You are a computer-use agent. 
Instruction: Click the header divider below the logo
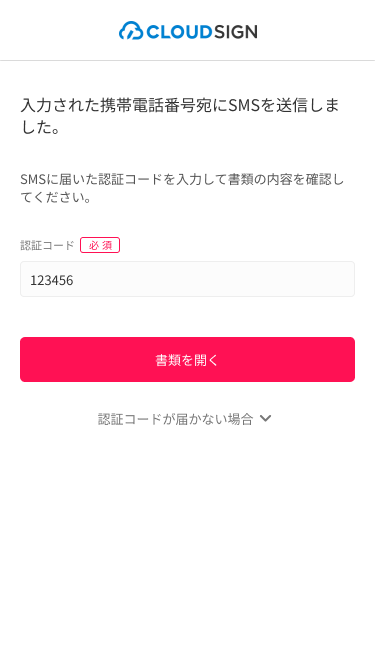point(188,60)
